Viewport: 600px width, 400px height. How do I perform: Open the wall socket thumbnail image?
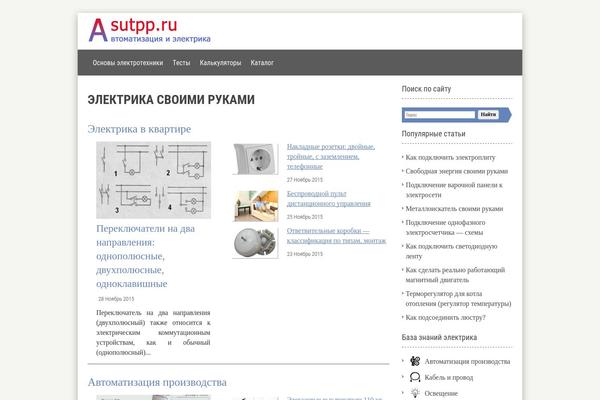coord(256,159)
